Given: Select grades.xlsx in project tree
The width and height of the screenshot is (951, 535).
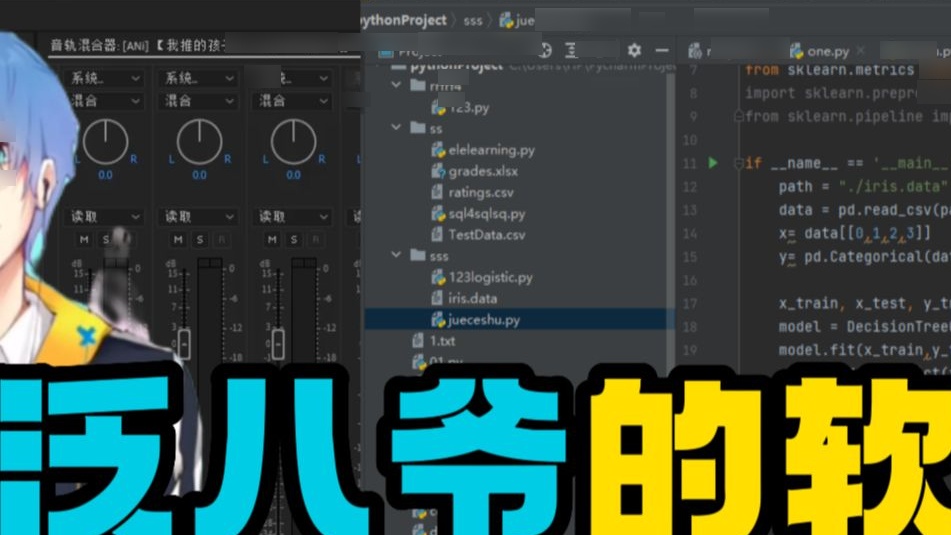Looking at the screenshot, I should 483,171.
